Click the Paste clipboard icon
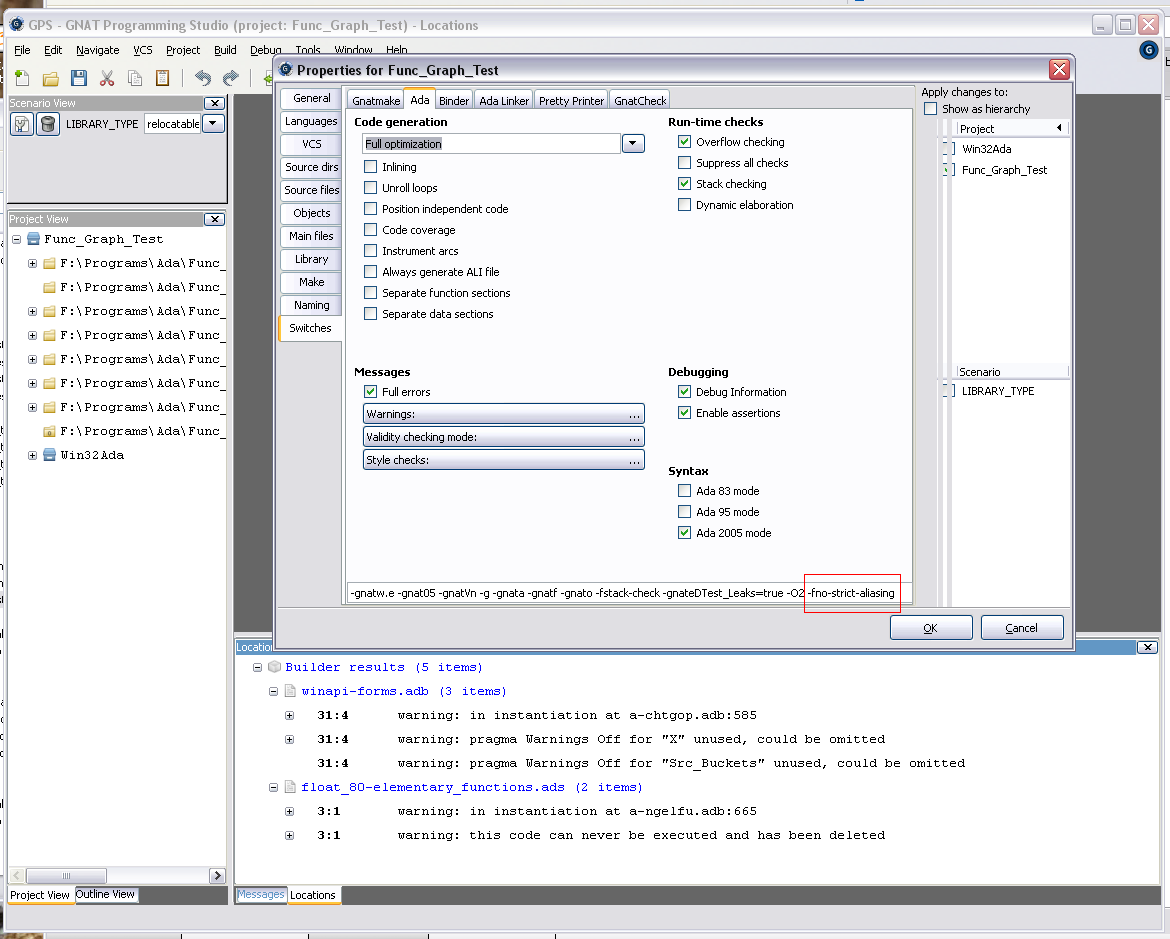1170x939 pixels. [x=162, y=78]
